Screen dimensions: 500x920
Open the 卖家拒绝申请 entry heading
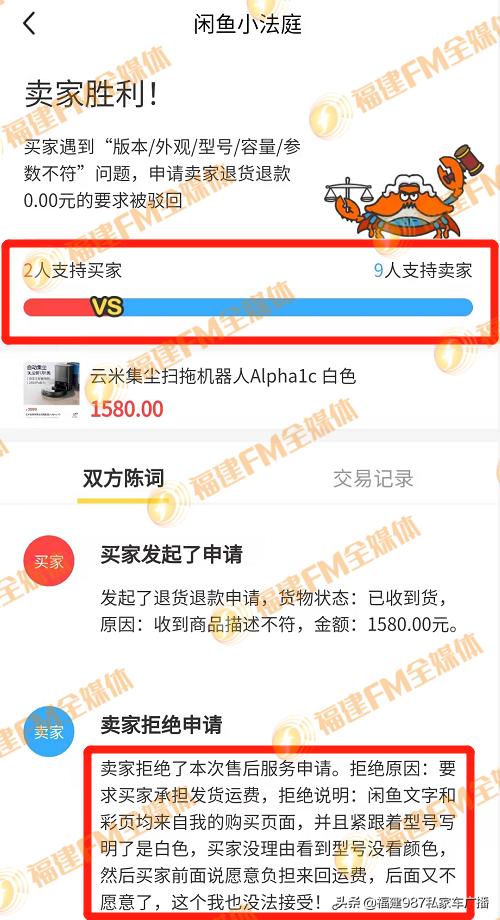(161, 724)
